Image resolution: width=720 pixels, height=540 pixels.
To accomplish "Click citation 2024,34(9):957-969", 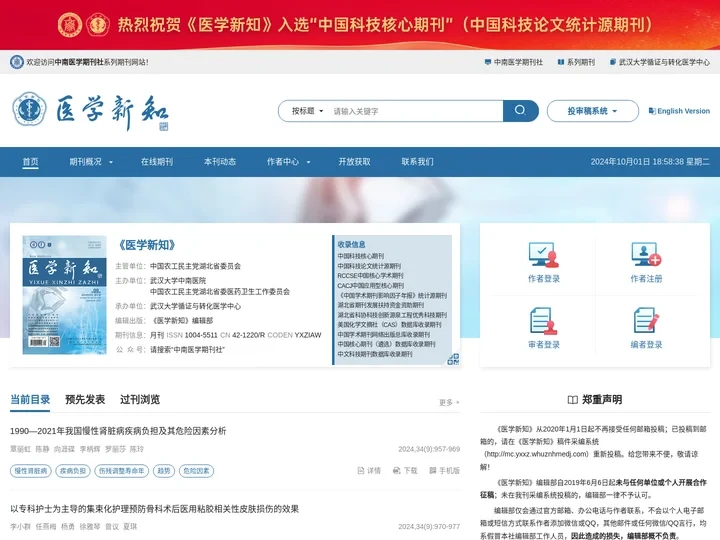I will (x=429, y=449).
